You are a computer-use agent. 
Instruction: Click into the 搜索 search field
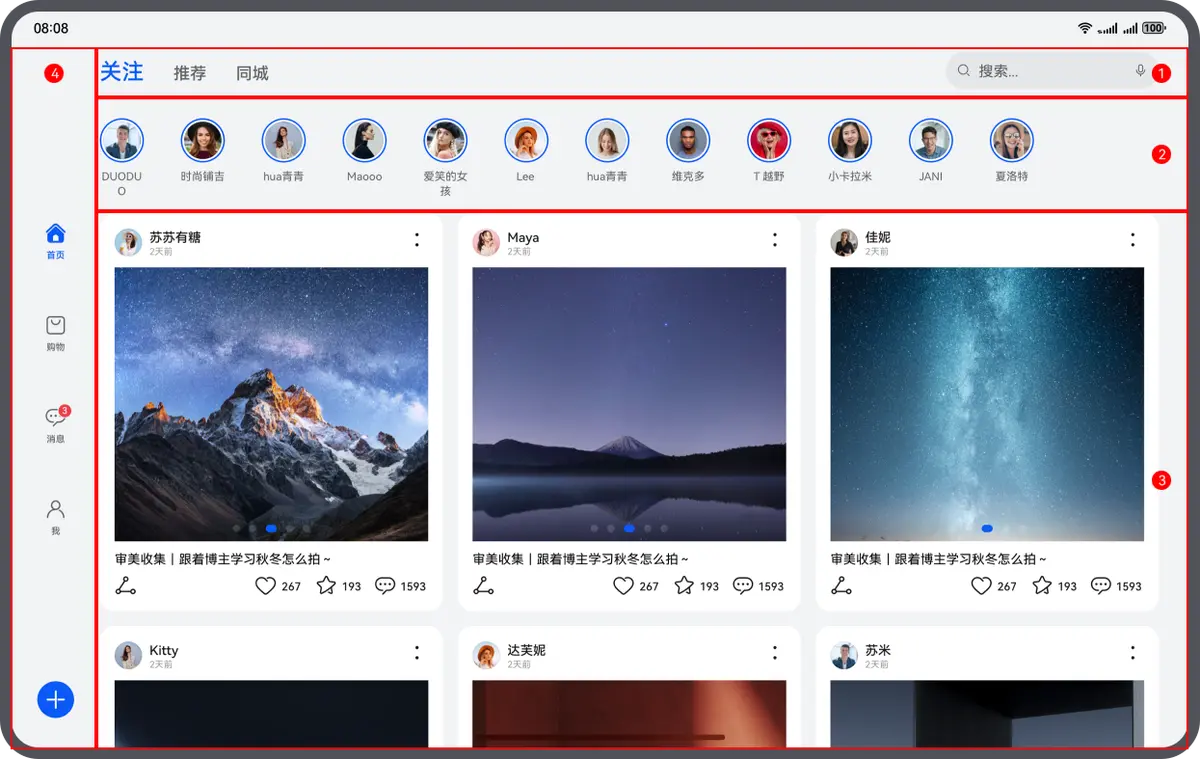(x=1050, y=71)
